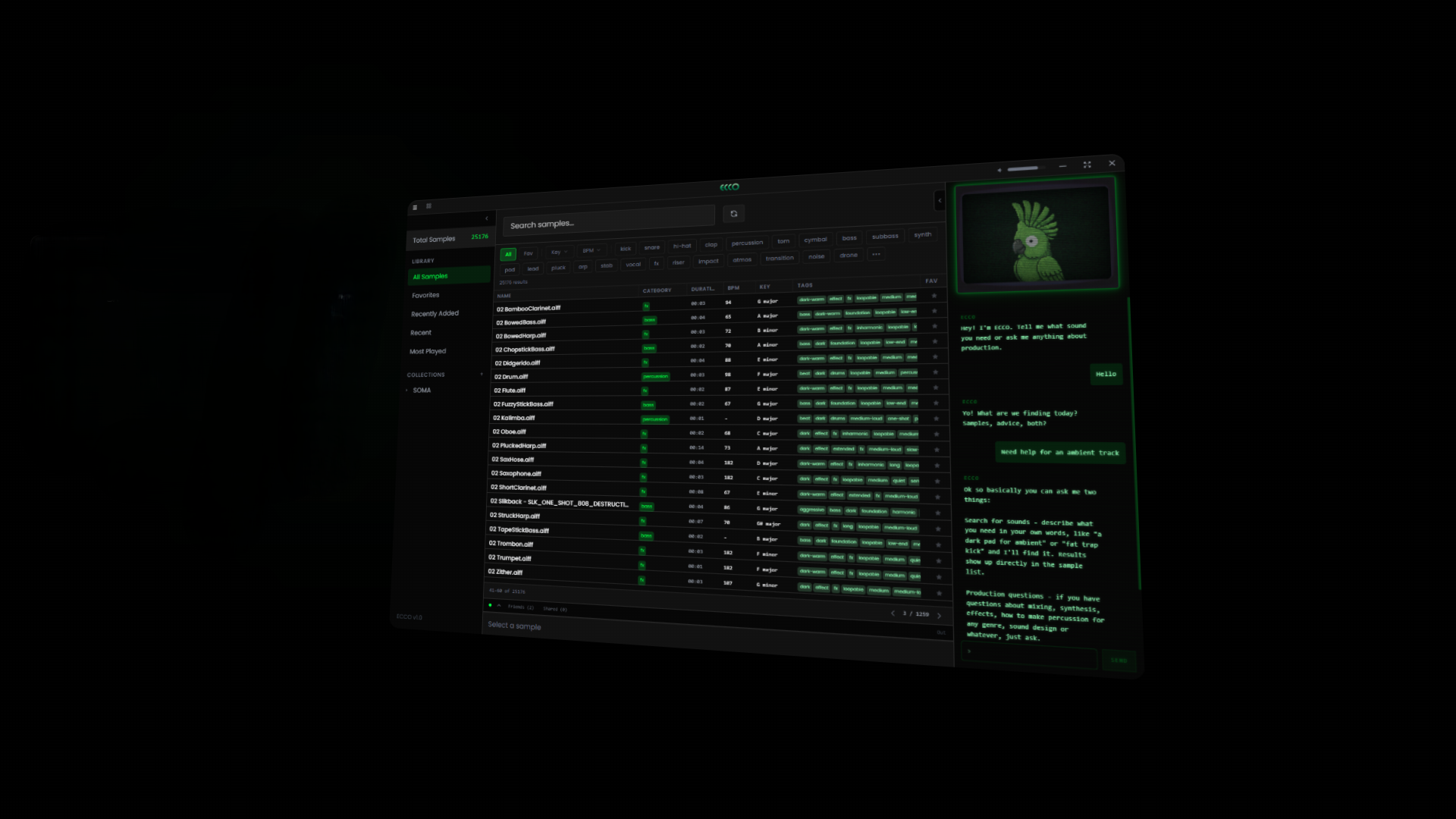
Task: Filter by the percussion tag
Action: pos(747,243)
